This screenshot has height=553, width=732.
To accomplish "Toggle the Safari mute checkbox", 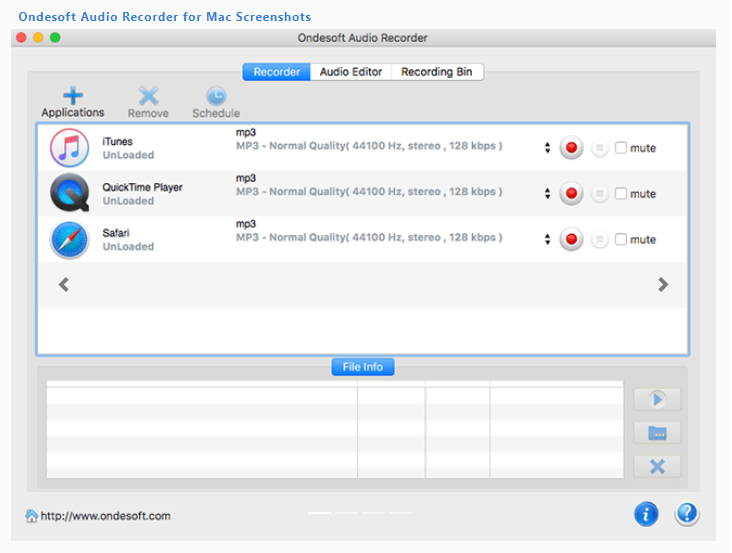I will [x=620, y=239].
